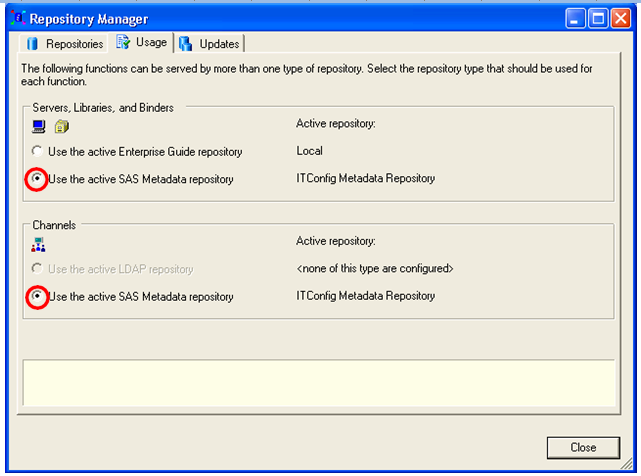Viewport: 641px width, 476px height.
Task: Close the dialog using the red X
Action: coord(621,18)
